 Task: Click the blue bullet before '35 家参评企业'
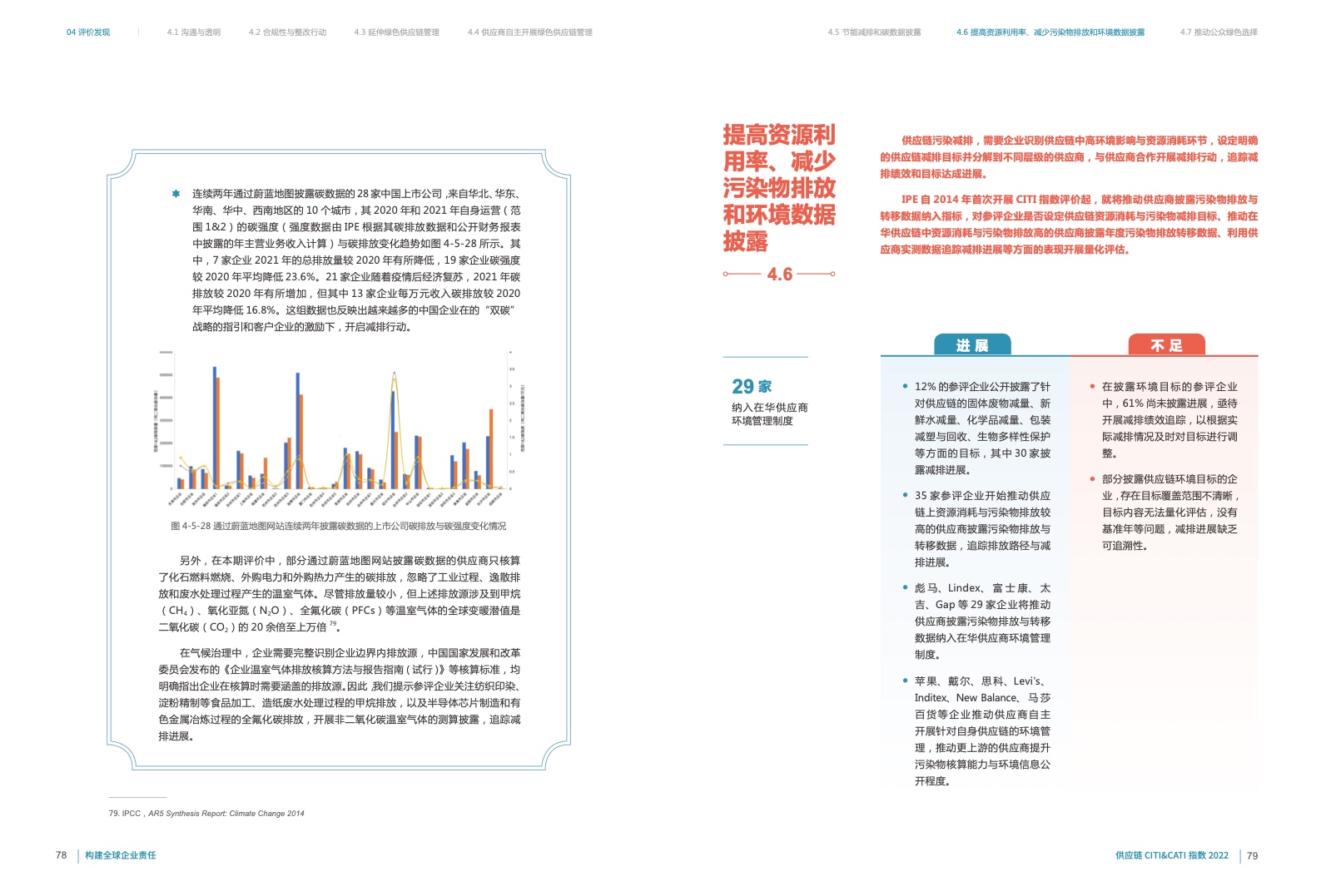click(905, 495)
